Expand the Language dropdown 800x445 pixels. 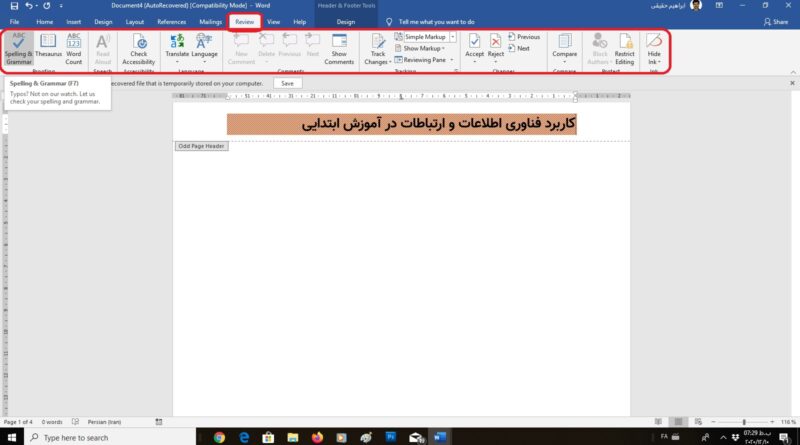(204, 49)
